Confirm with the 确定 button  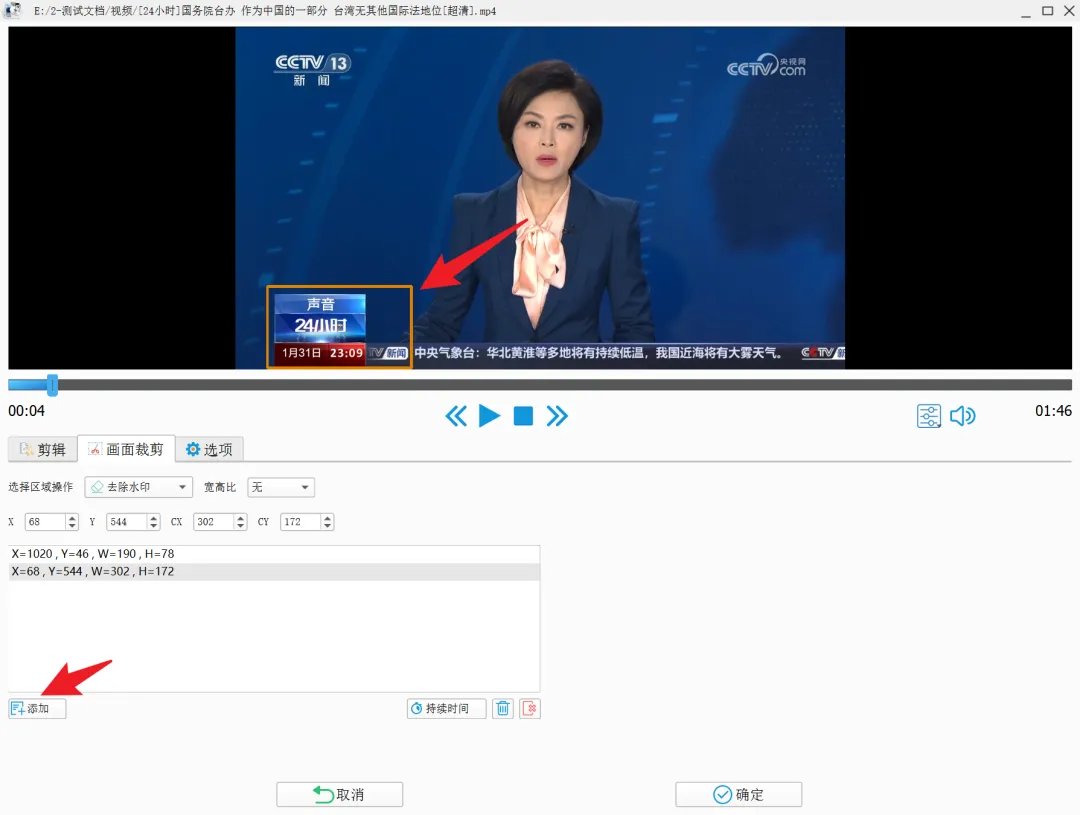click(x=738, y=794)
